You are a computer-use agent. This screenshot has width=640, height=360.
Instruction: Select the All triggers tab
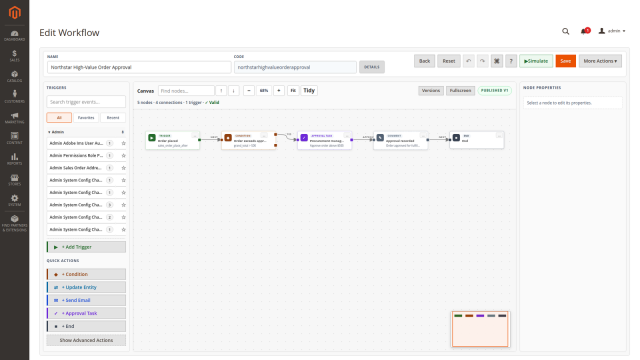(x=59, y=118)
